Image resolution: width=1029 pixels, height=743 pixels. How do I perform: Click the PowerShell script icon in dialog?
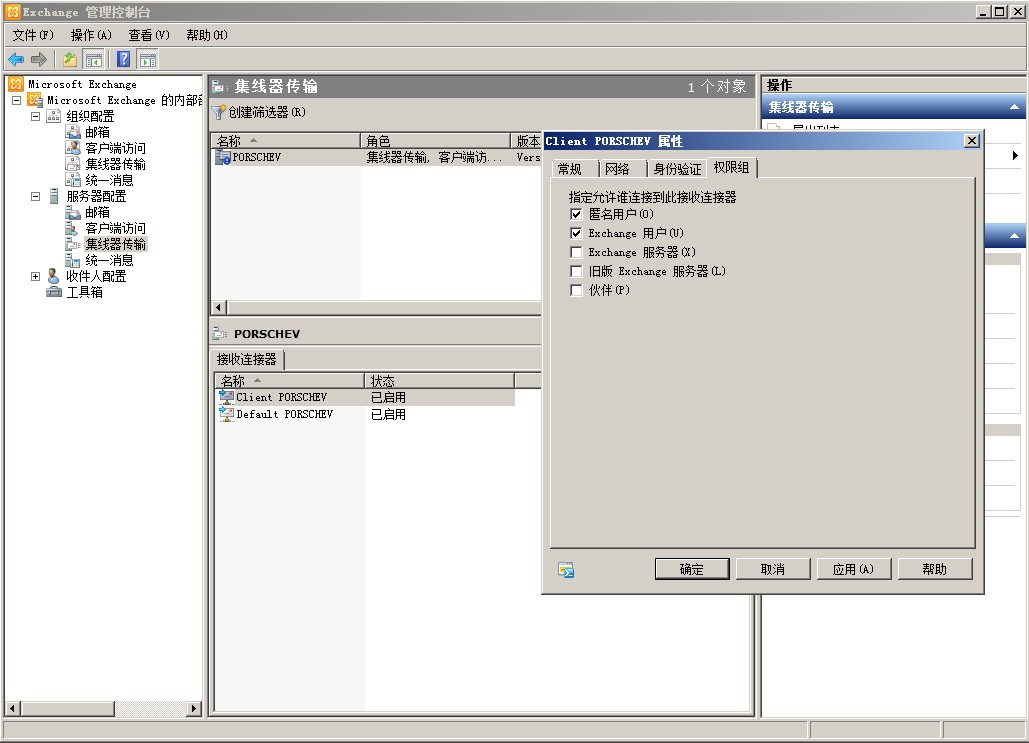566,570
